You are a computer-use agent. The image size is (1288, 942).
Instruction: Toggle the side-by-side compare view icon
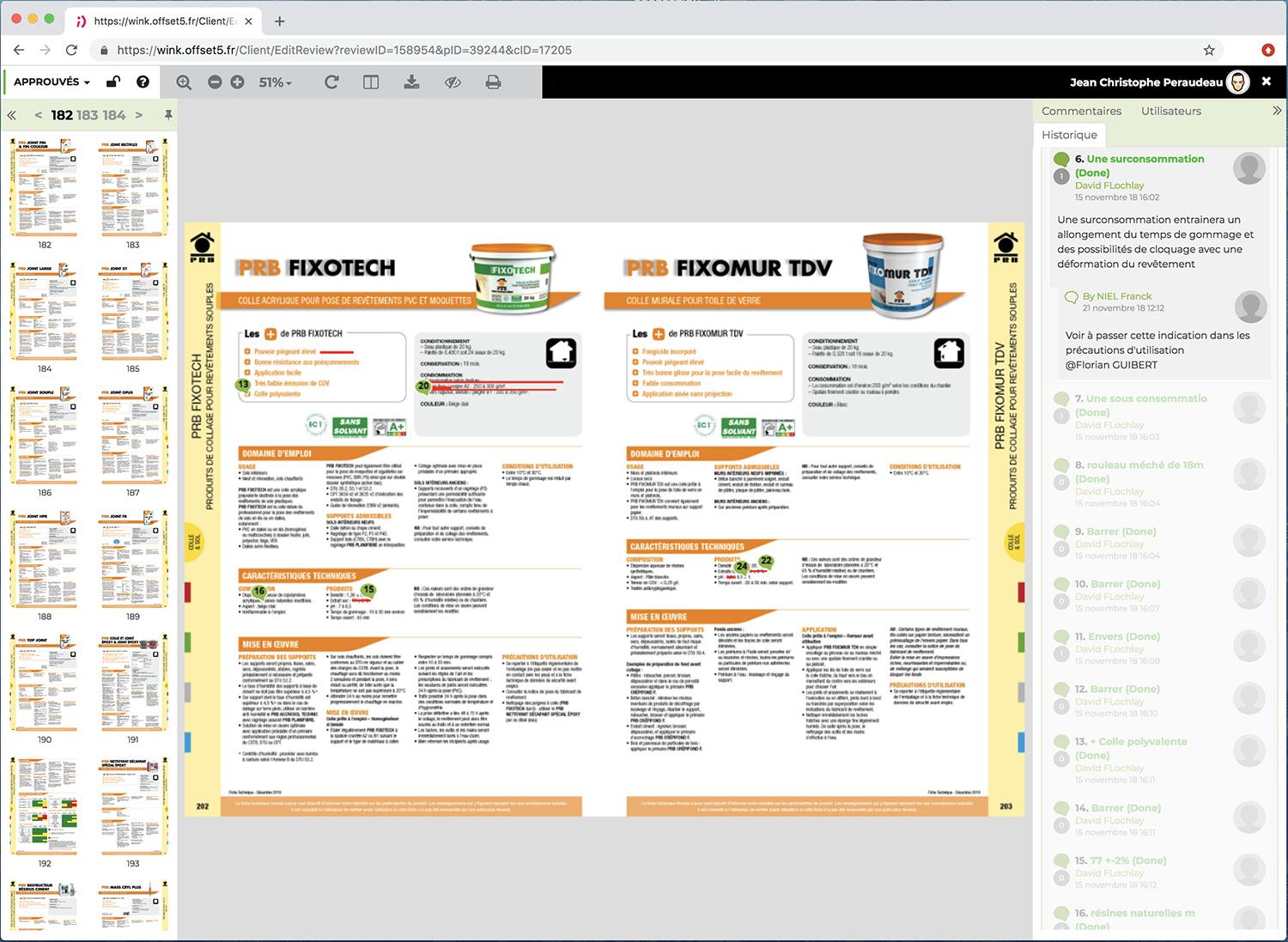371,82
